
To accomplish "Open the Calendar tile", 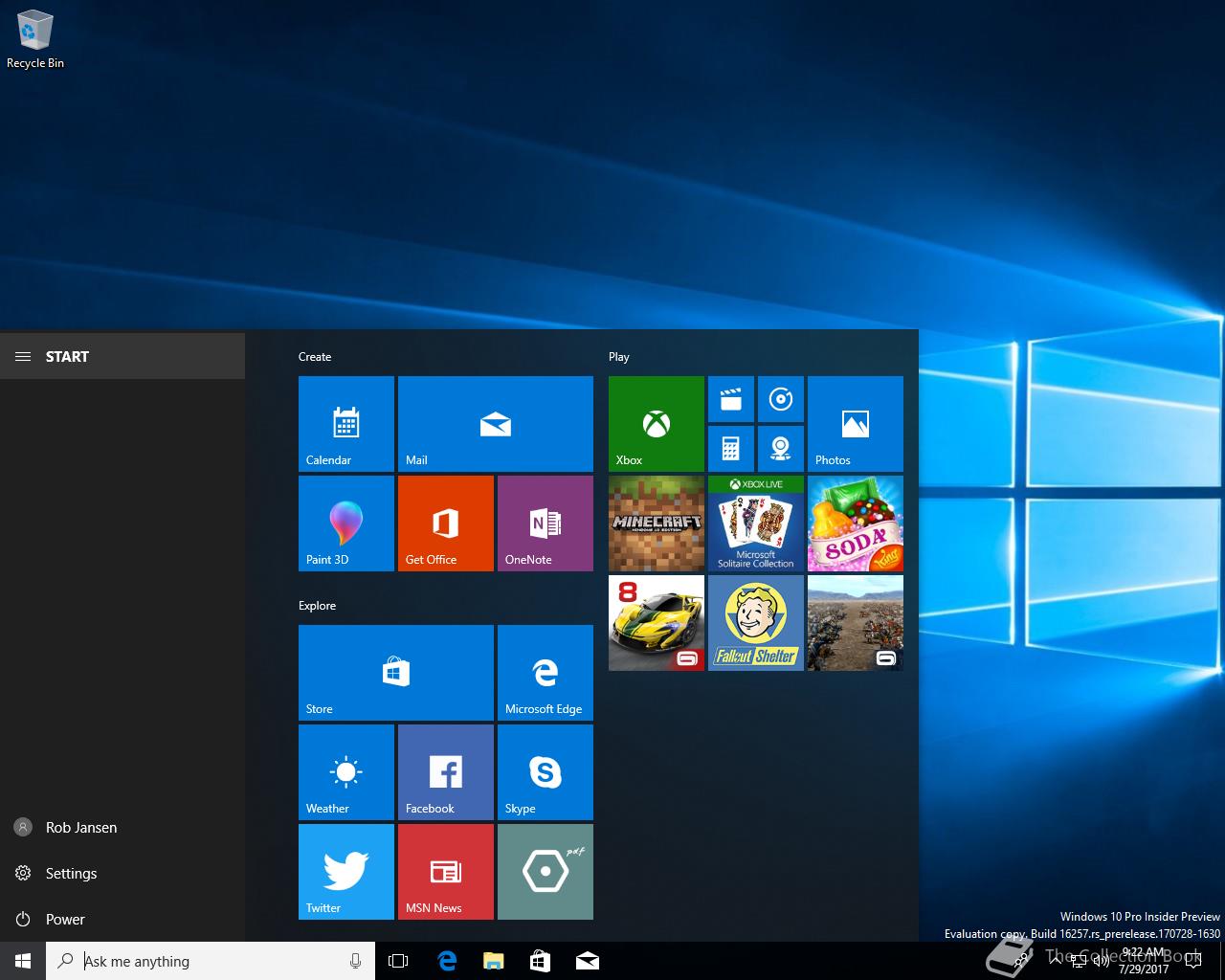I will coord(346,424).
